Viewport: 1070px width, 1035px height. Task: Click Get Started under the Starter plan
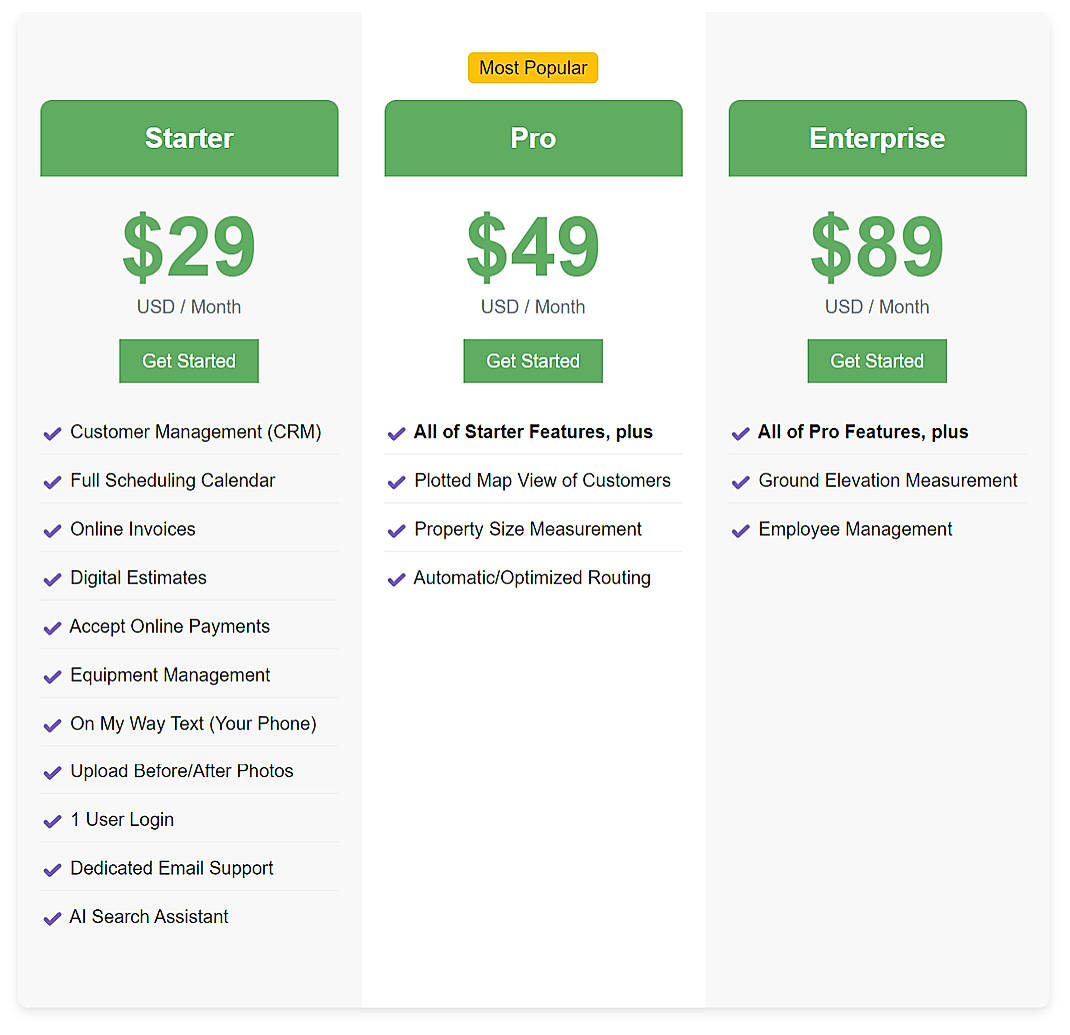coord(188,361)
